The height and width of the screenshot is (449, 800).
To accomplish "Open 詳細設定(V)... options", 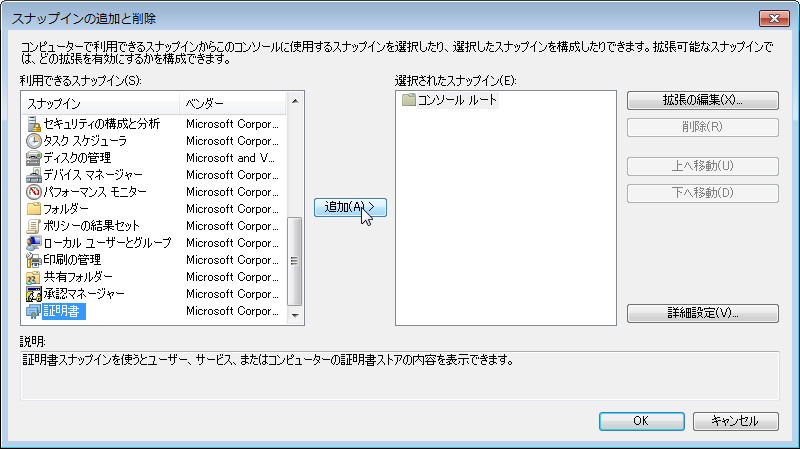I will (702, 313).
